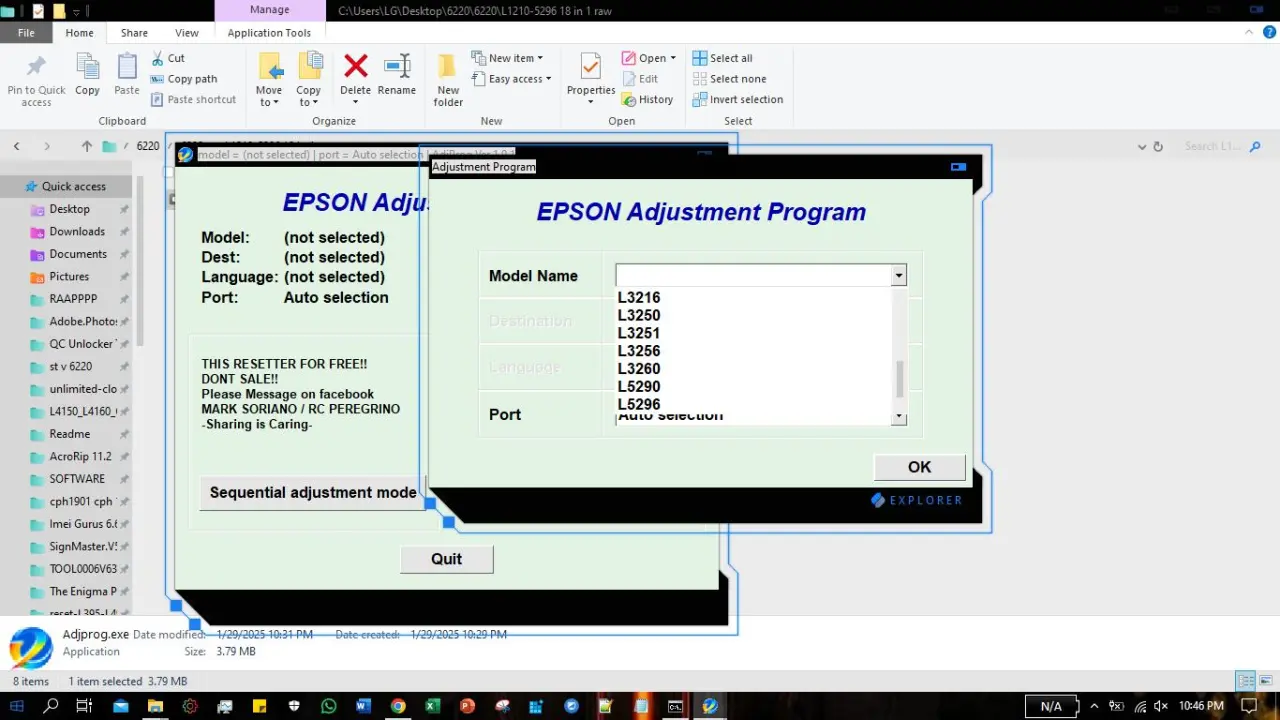This screenshot has width=1280, height=720.
Task: Open Microsoft Word from the taskbar
Action: point(363,706)
